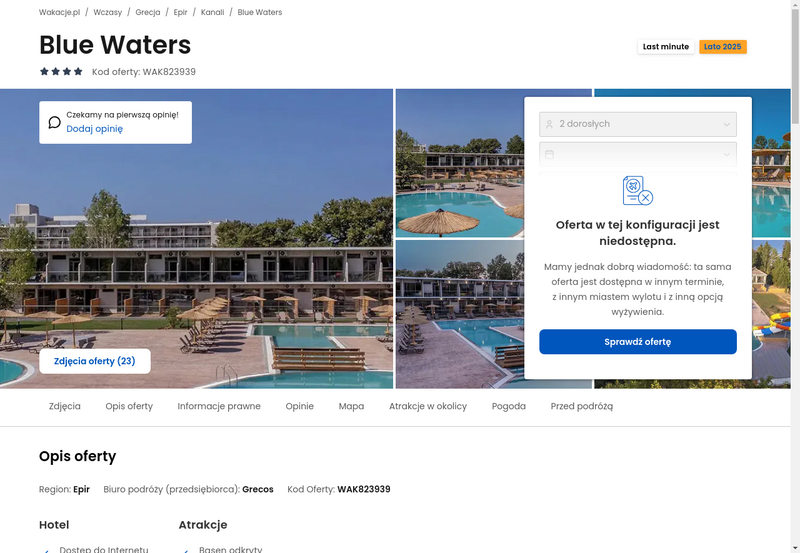Click the calendar icon in date field

[549, 154]
